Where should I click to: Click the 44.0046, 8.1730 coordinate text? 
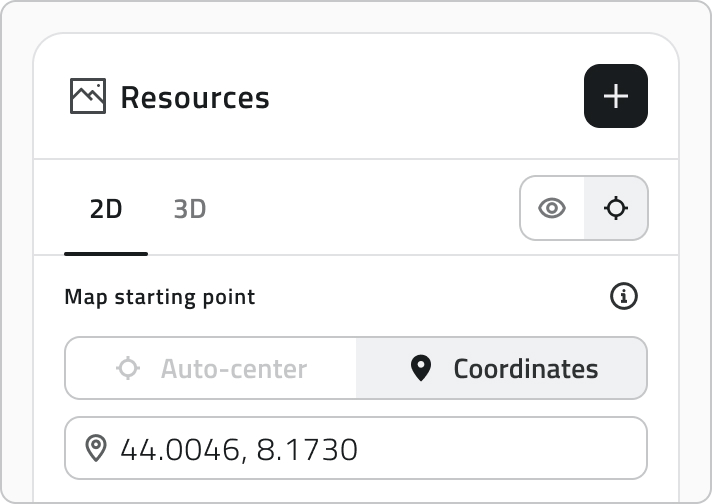tap(239, 450)
